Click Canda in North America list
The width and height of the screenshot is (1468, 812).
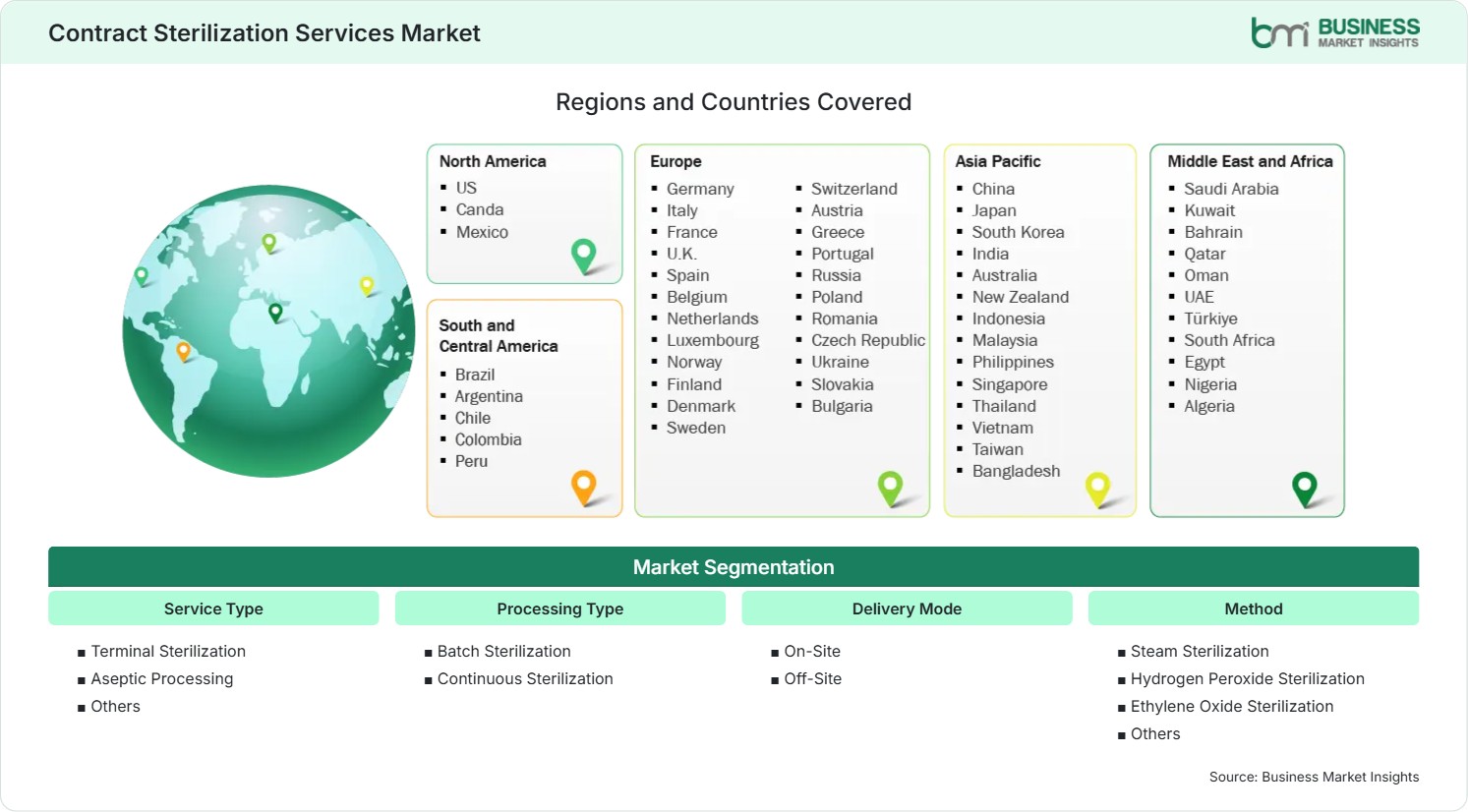pyautogui.click(x=480, y=209)
